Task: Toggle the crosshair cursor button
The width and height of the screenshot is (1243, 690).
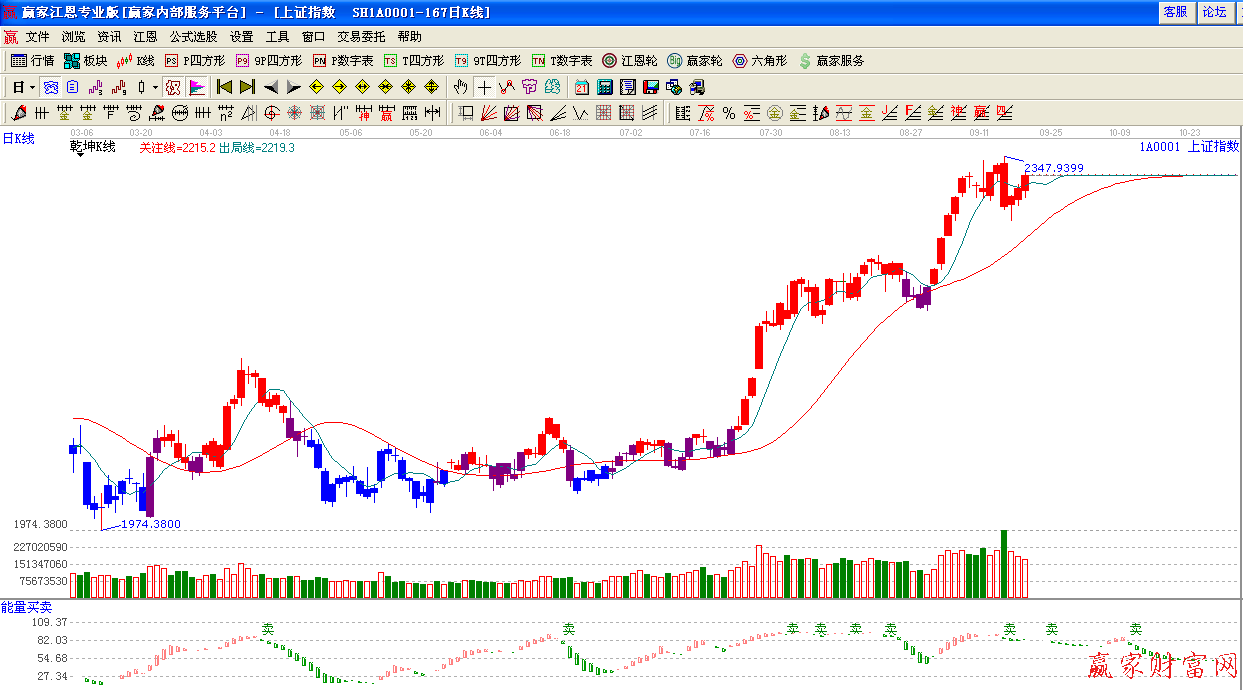Action: [x=484, y=87]
